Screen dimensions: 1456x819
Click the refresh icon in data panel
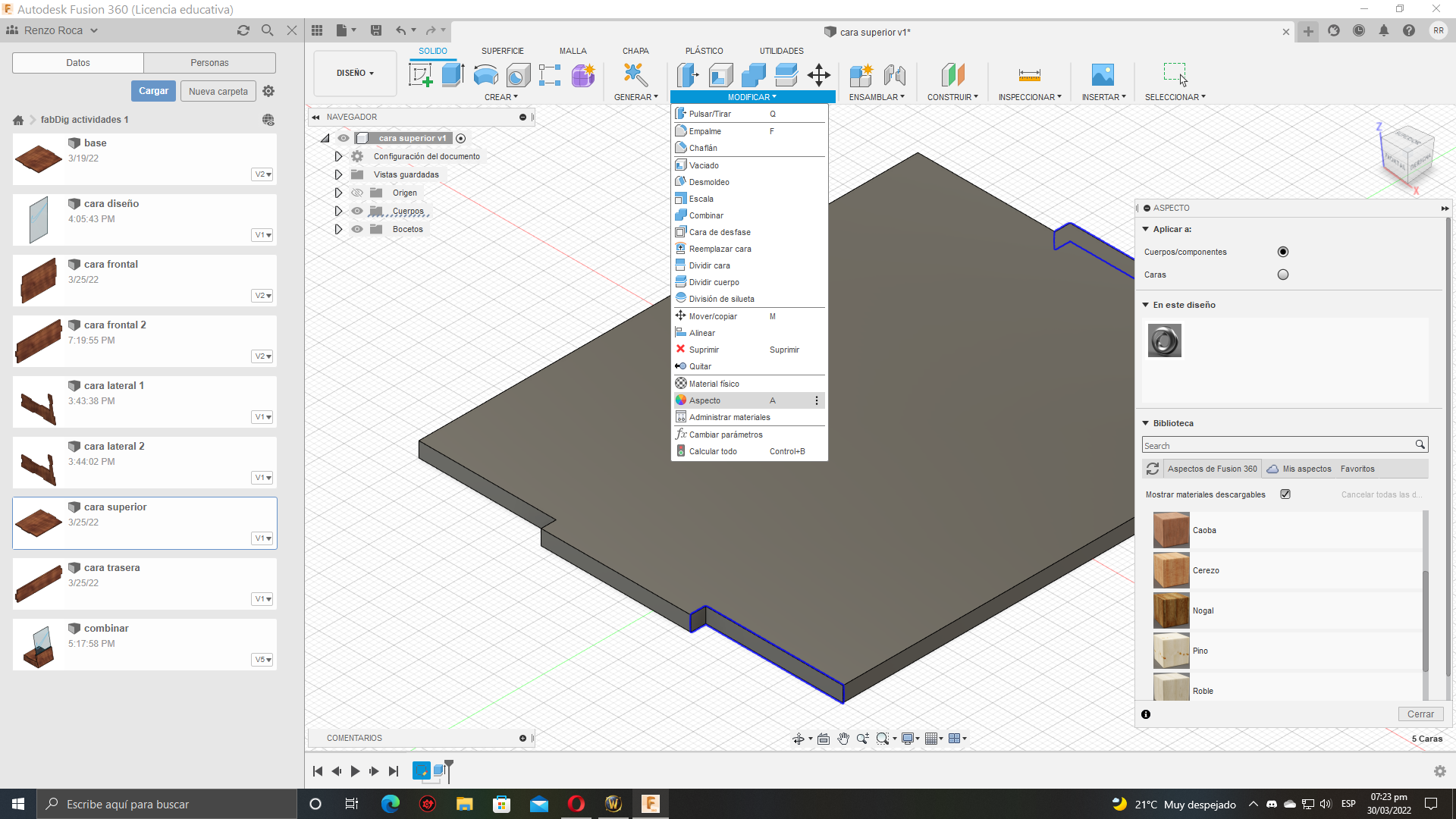click(243, 30)
